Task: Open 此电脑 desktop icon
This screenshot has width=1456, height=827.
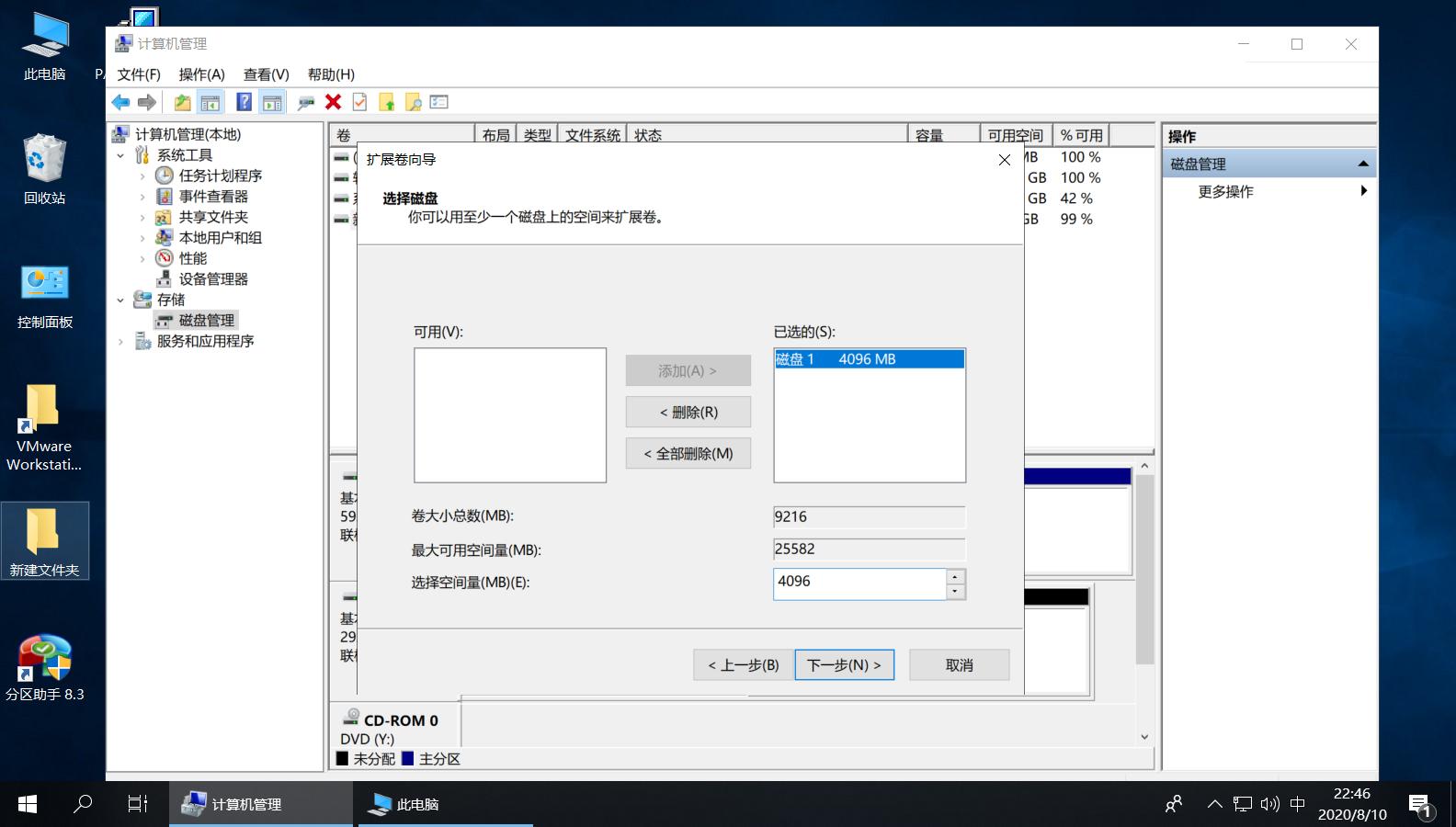Action: [x=45, y=47]
